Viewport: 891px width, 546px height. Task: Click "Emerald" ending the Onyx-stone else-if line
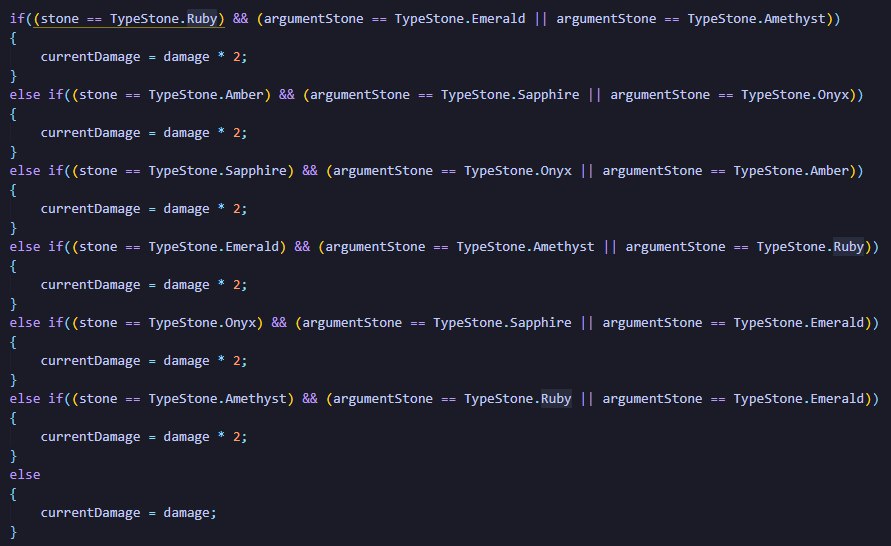[837, 323]
